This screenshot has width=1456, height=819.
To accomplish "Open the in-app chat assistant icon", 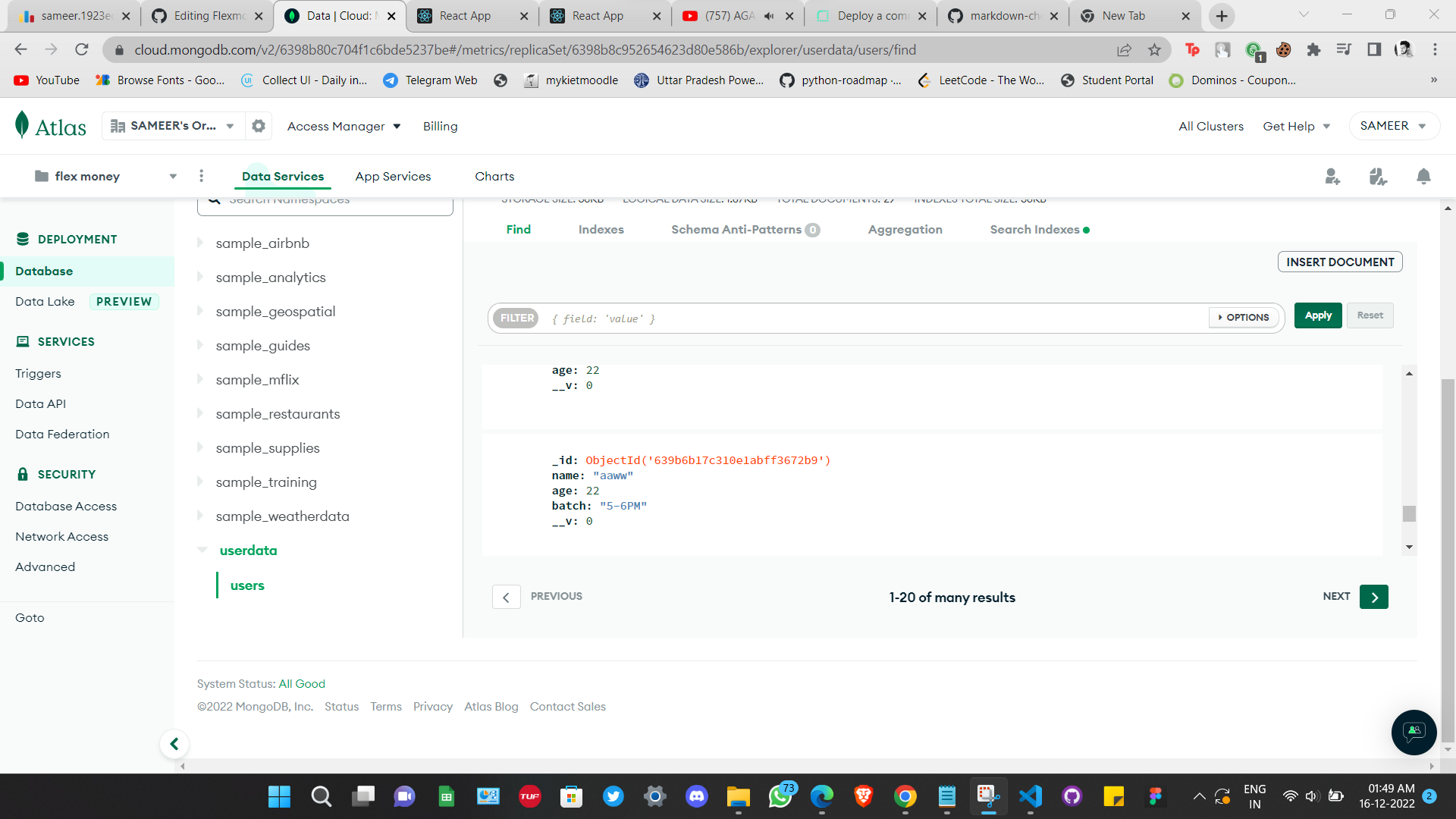I will [x=1414, y=732].
